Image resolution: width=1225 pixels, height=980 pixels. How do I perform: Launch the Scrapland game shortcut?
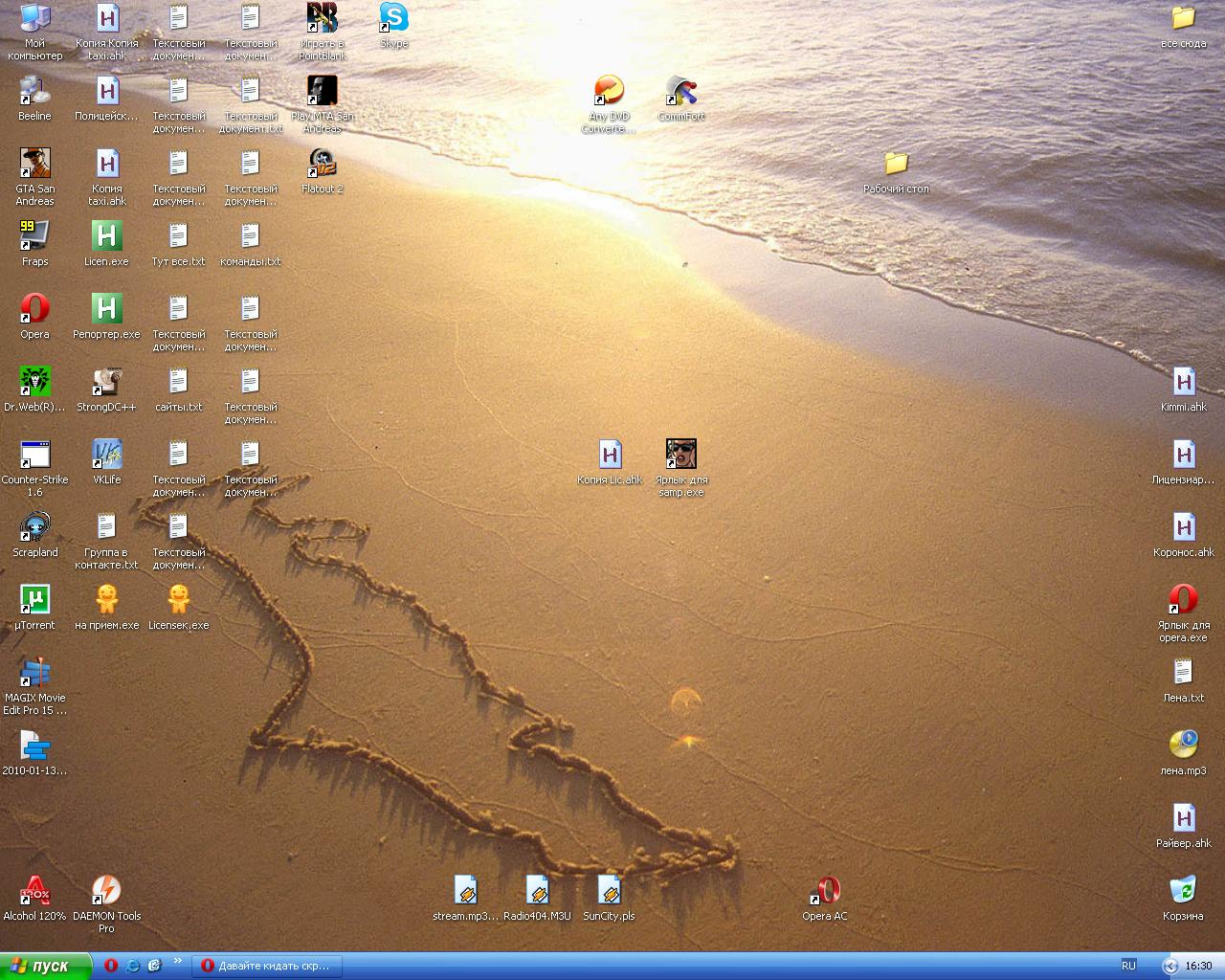point(34,535)
